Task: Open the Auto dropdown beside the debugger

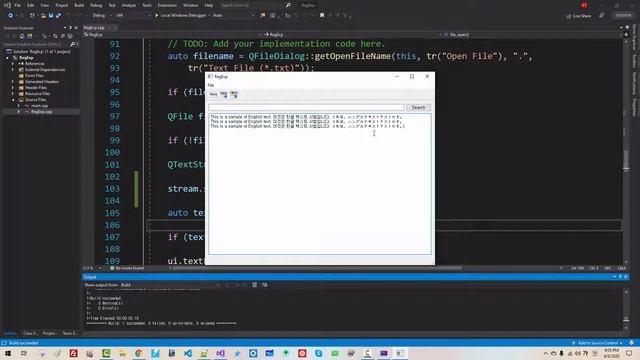Action: click(233, 16)
